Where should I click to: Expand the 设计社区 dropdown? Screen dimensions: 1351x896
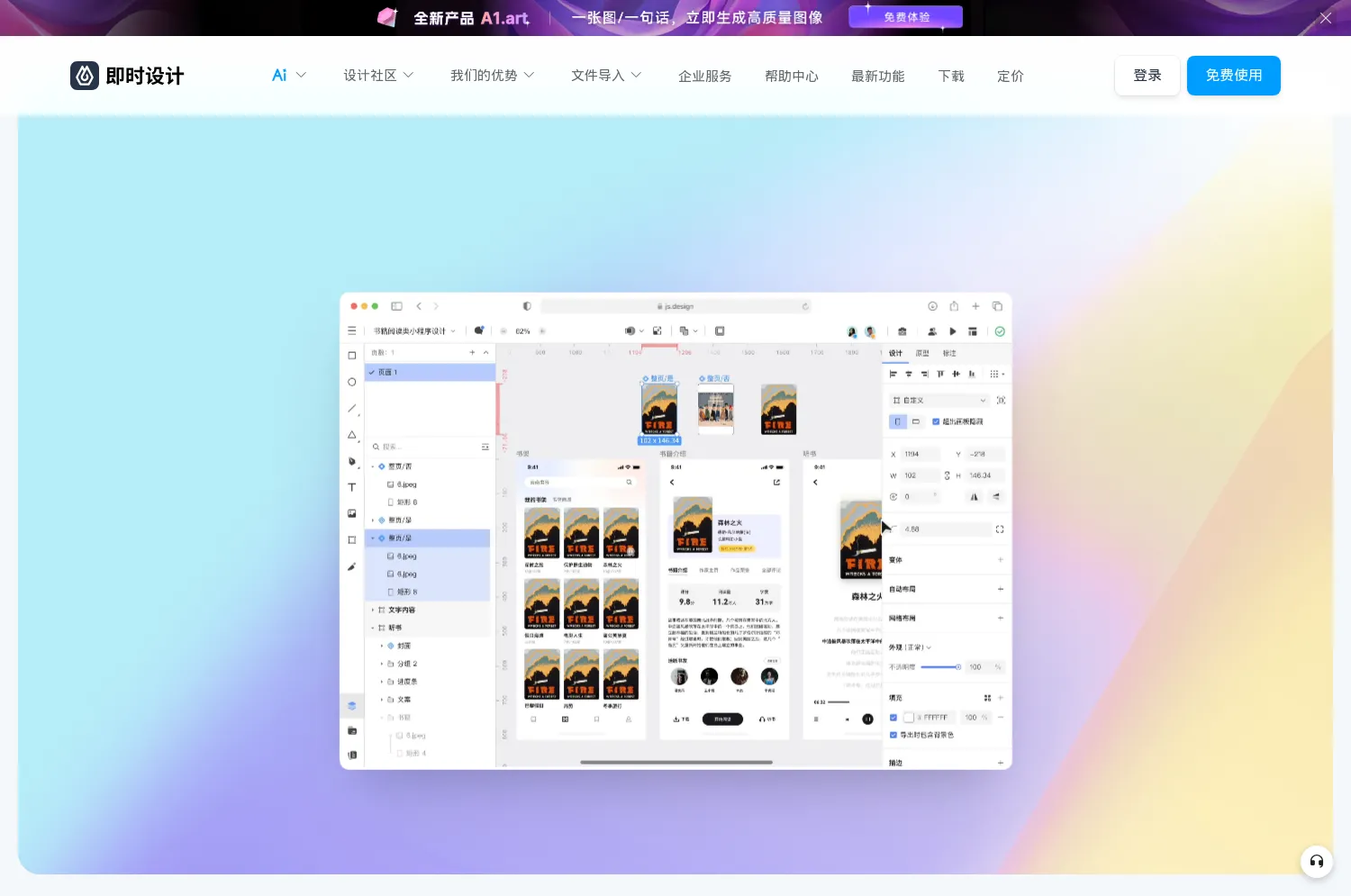click(x=378, y=76)
